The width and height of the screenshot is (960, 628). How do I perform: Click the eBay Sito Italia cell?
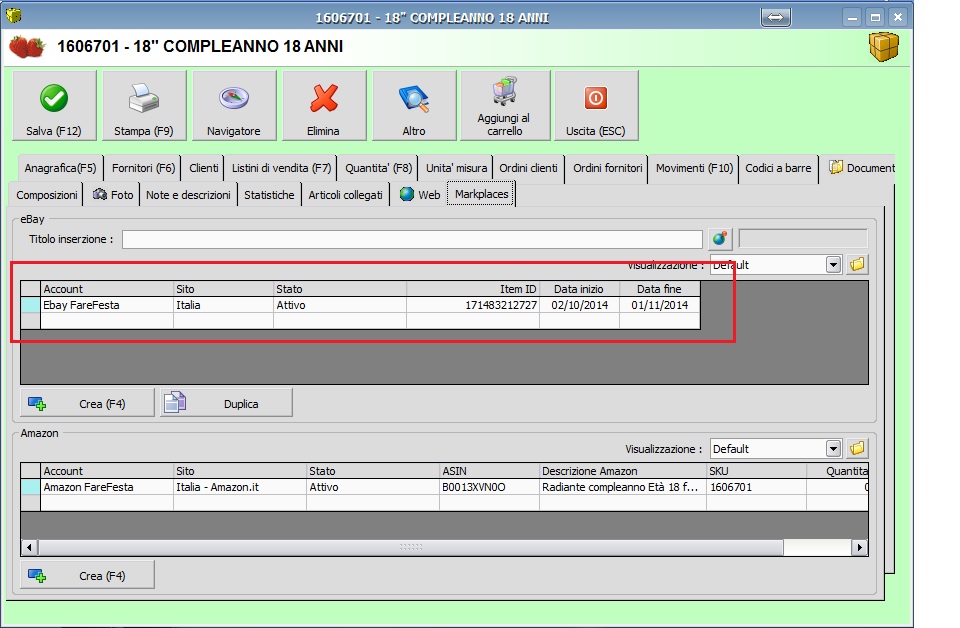pos(223,305)
